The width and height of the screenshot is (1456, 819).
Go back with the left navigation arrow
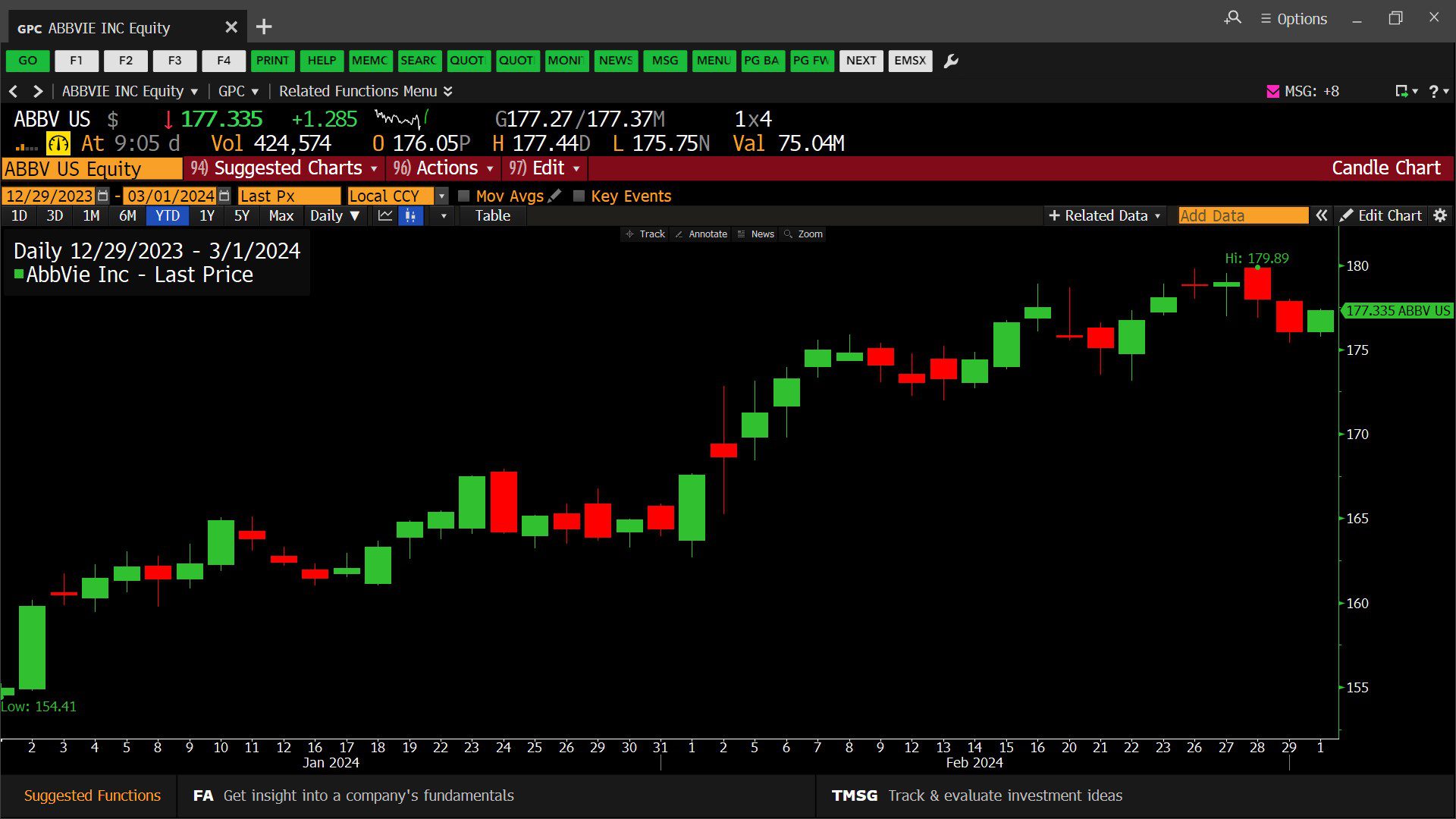click(x=13, y=91)
